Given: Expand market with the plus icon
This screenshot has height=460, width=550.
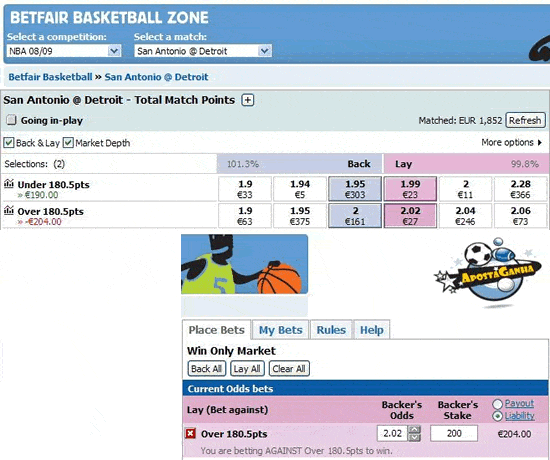Looking at the screenshot, I should [248, 100].
